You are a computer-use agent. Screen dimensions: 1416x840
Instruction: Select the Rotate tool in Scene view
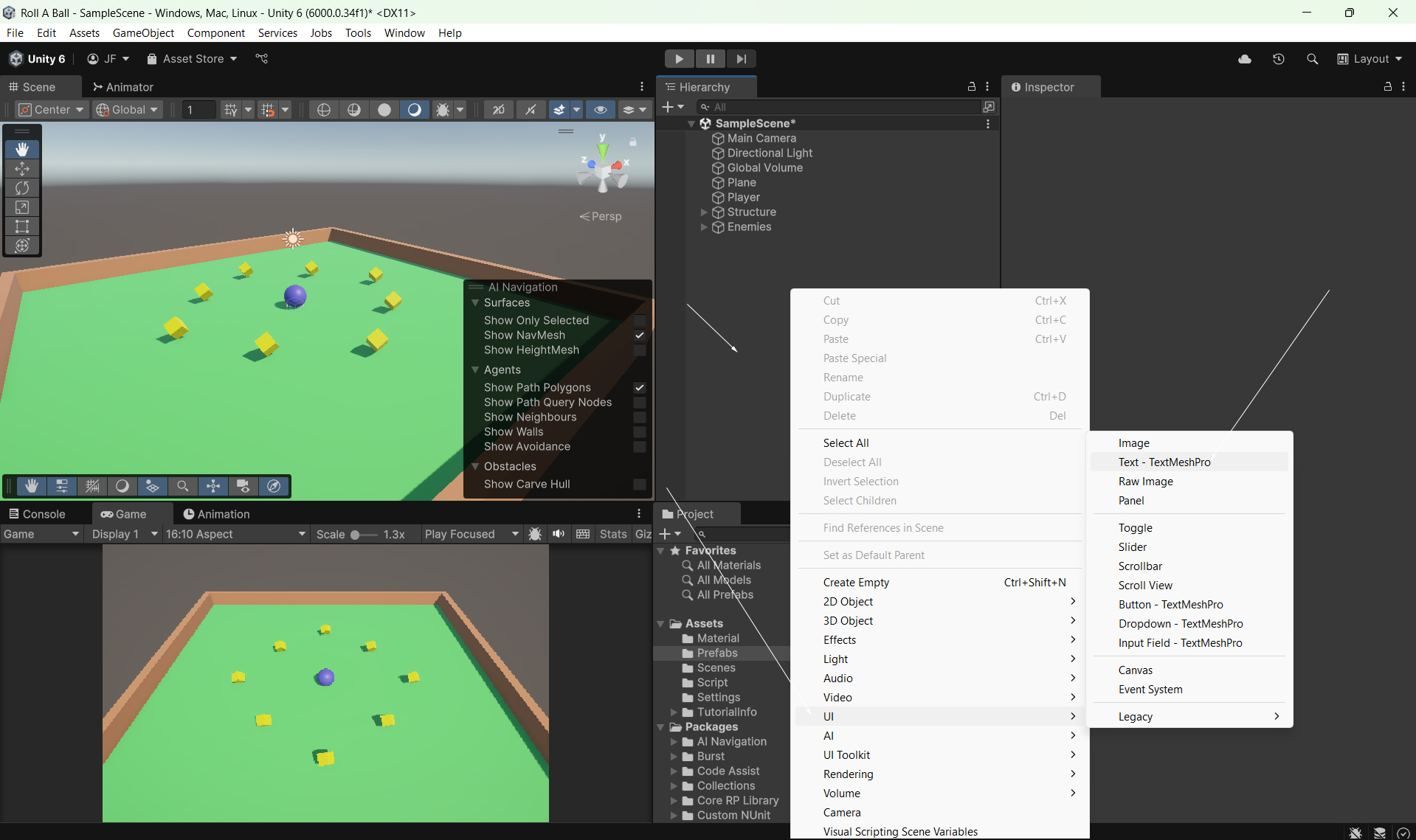[x=22, y=188]
